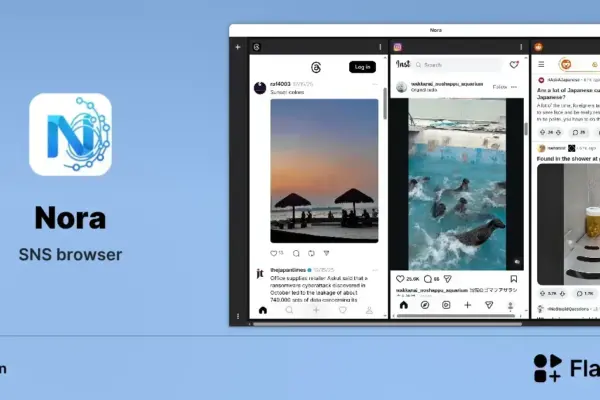Open profile avatar of Sunset colors post
Screen dimensions: 600x400
[260, 88]
